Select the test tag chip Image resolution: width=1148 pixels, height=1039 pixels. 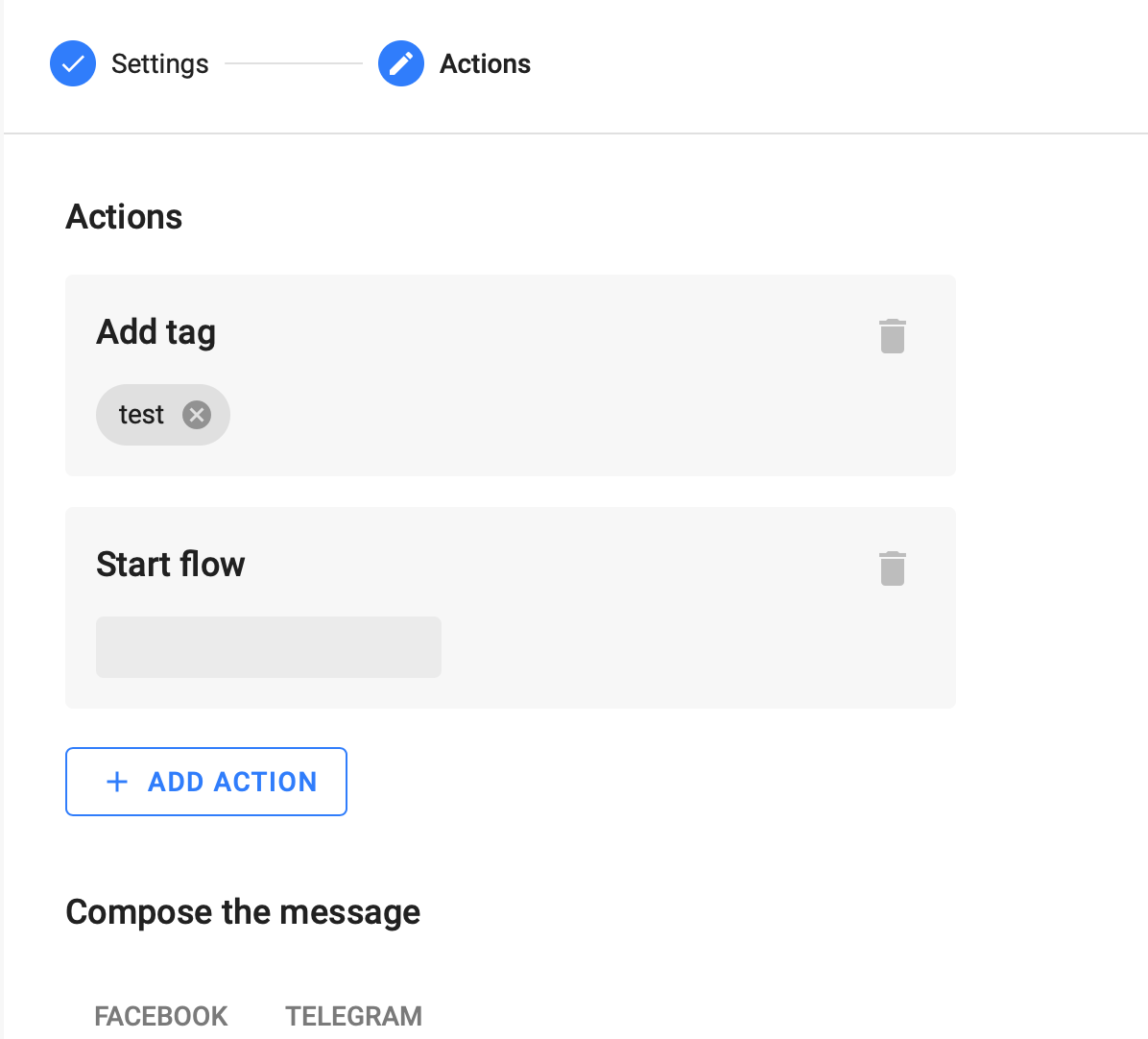142,415
